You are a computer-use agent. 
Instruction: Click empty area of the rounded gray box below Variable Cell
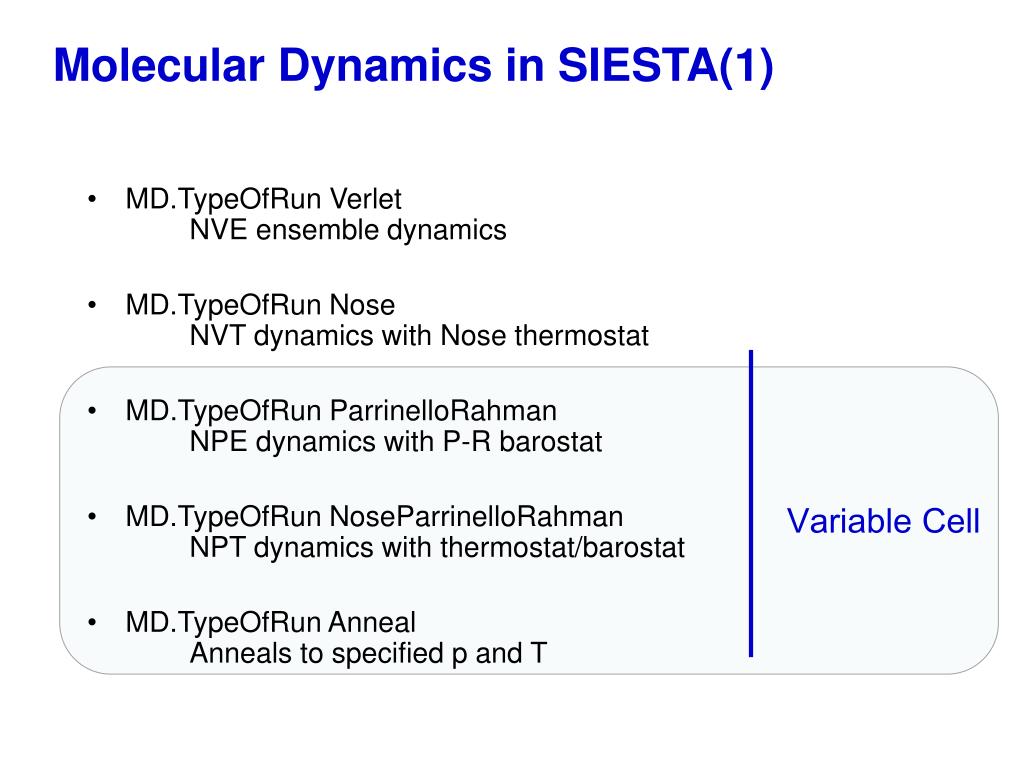click(x=875, y=607)
